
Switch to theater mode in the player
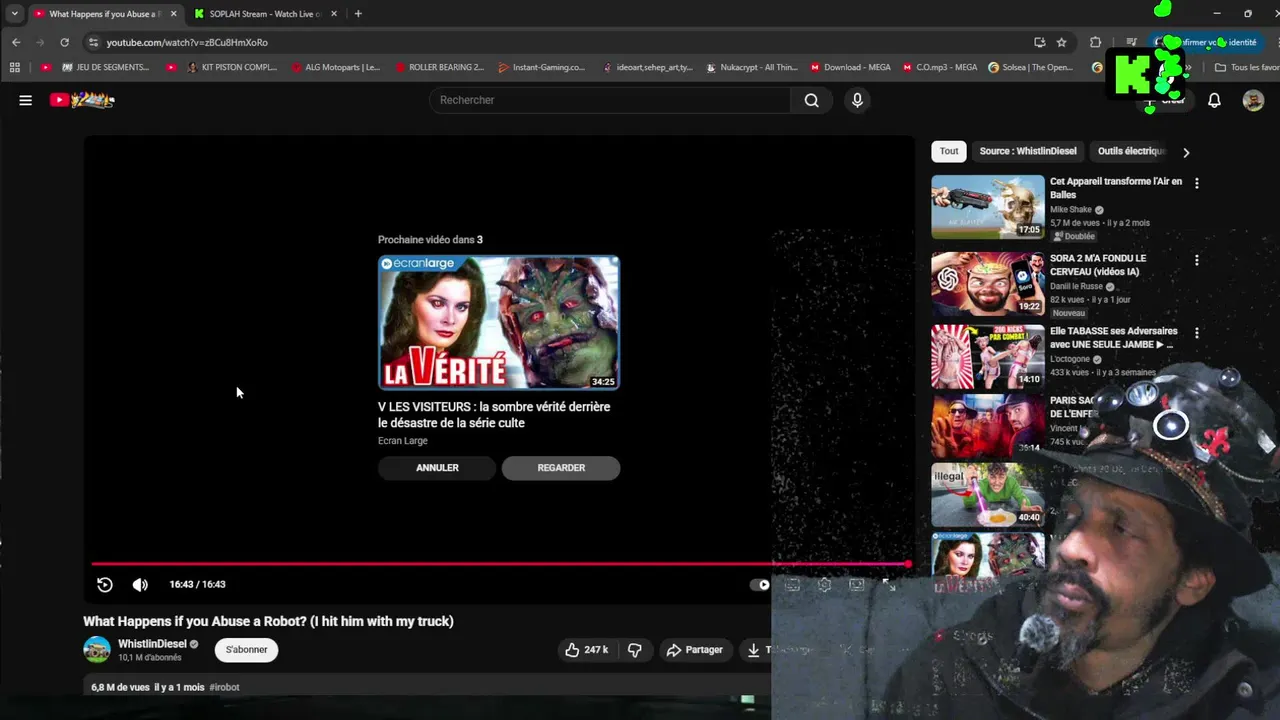[857, 585]
